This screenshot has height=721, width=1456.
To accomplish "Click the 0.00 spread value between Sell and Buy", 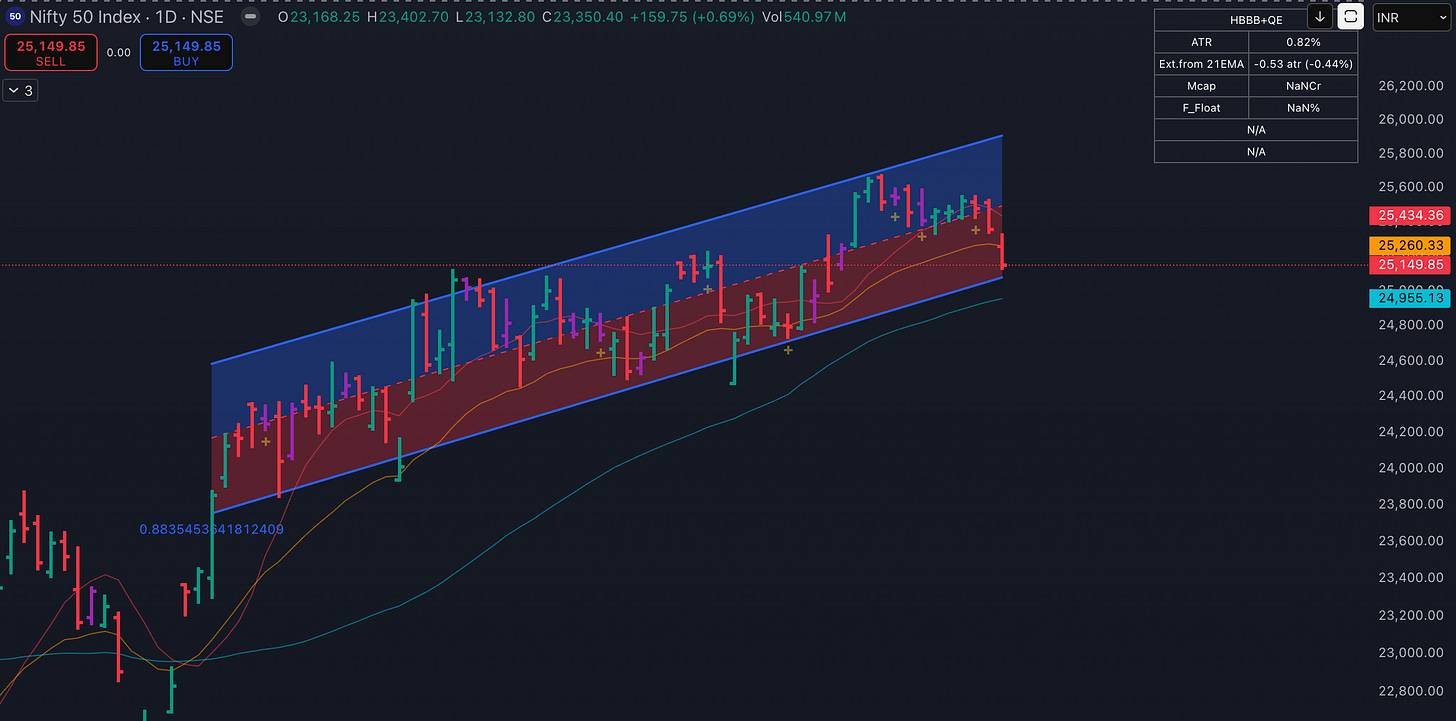I will pyautogui.click(x=118, y=53).
